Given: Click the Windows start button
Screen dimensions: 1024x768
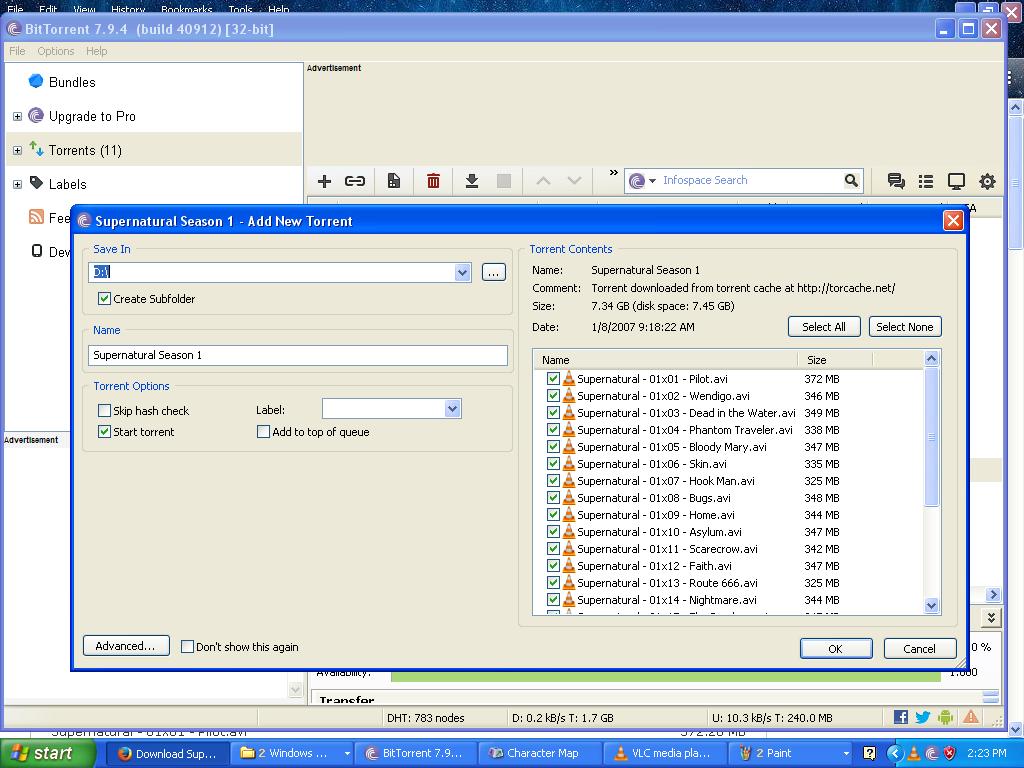Looking at the screenshot, I should pyautogui.click(x=47, y=753).
